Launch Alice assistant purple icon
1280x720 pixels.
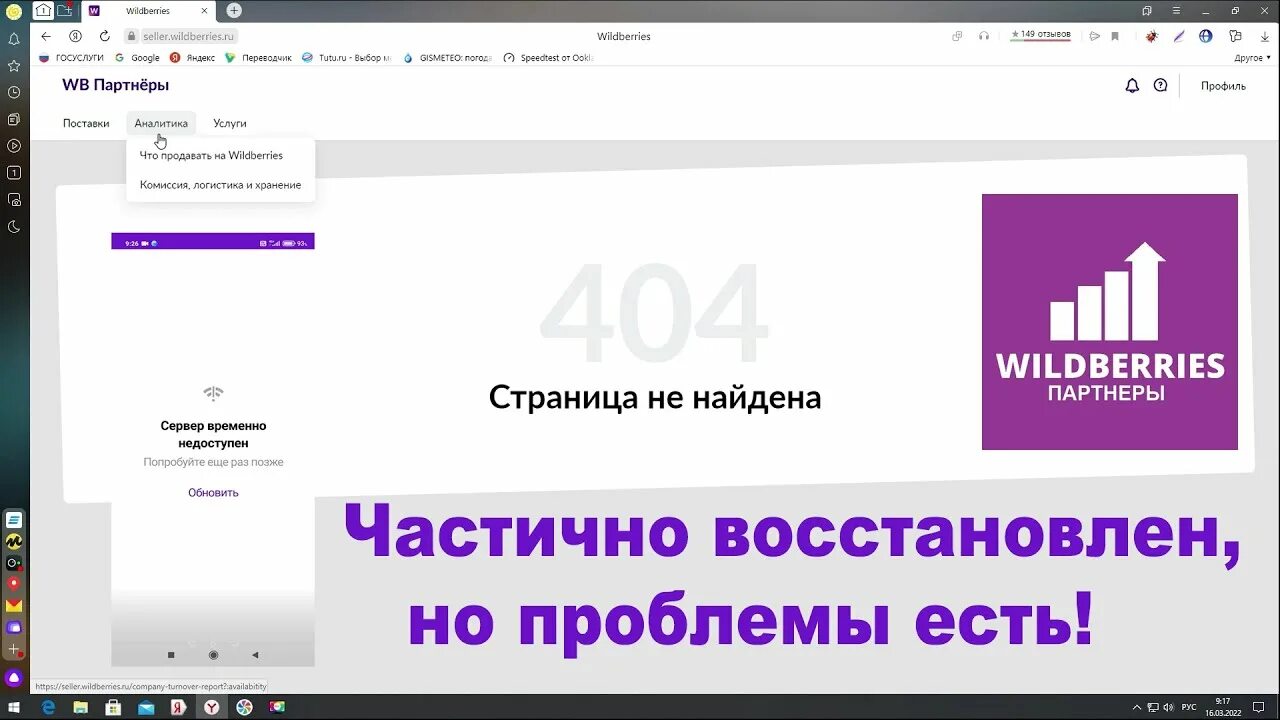[14, 678]
